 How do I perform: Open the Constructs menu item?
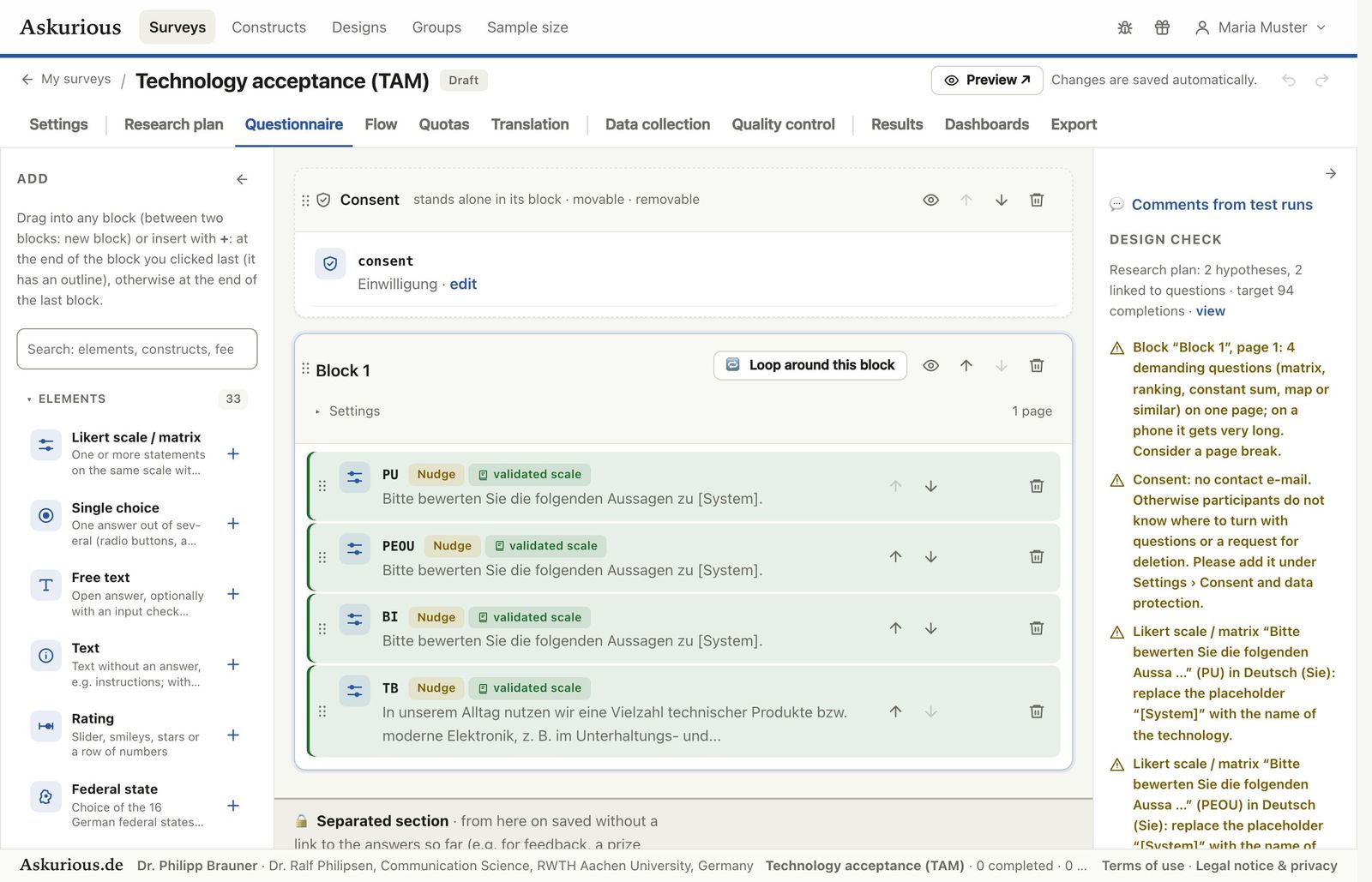(268, 27)
